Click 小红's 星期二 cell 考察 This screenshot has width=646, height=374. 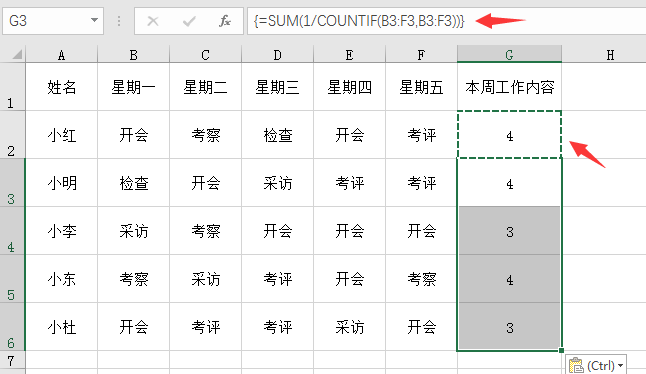(x=205, y=135)
